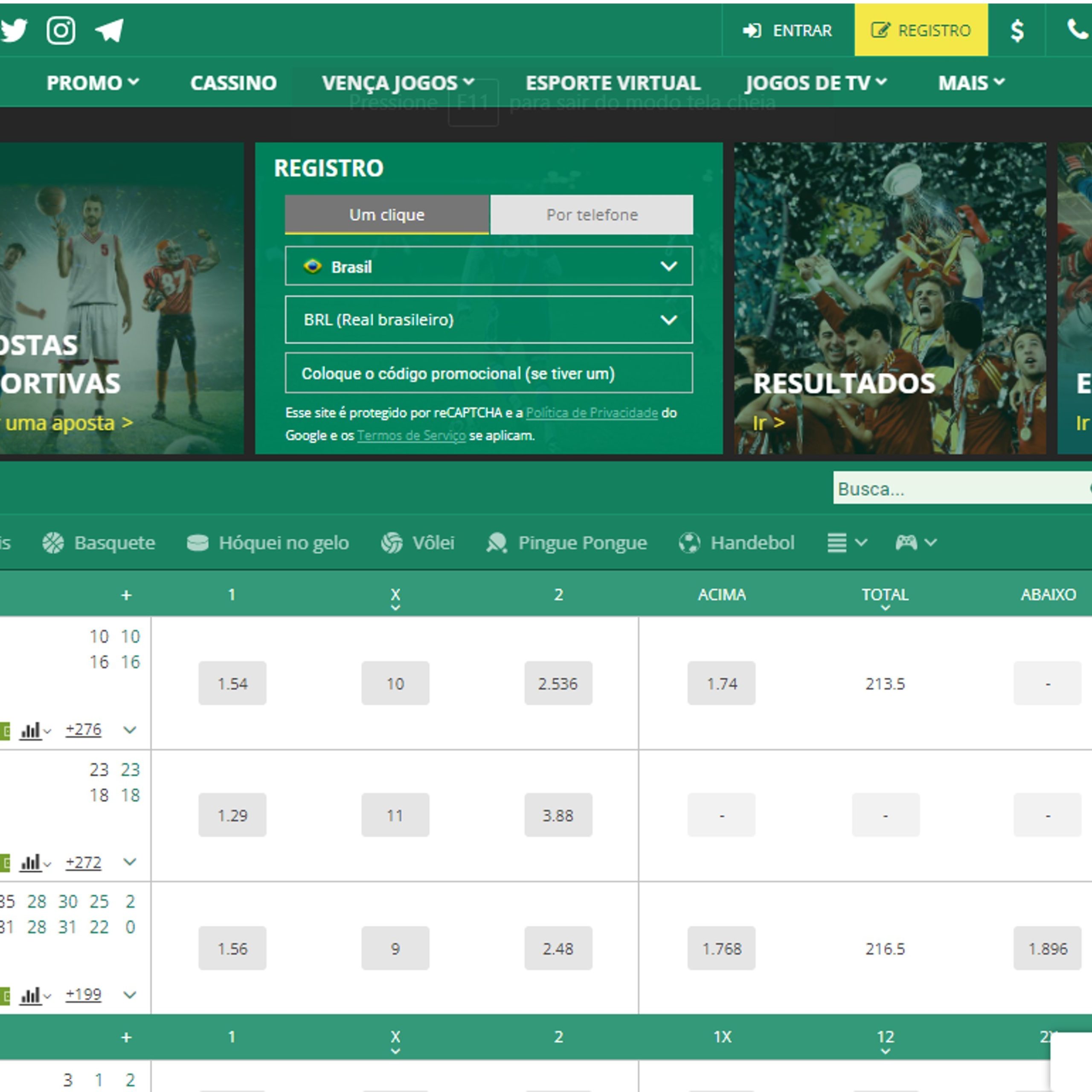The height and width of the screenshot is (1092, 1092).
Task: Click the ENTRAR login button
Action: pos(787,31)
